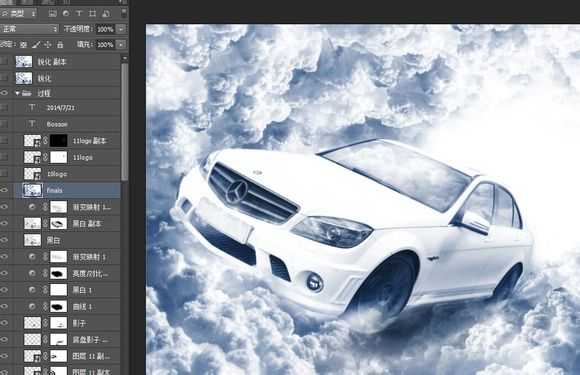Click the lock image pixels brush icon
580x375 pixels.
[x=36, y=45]
